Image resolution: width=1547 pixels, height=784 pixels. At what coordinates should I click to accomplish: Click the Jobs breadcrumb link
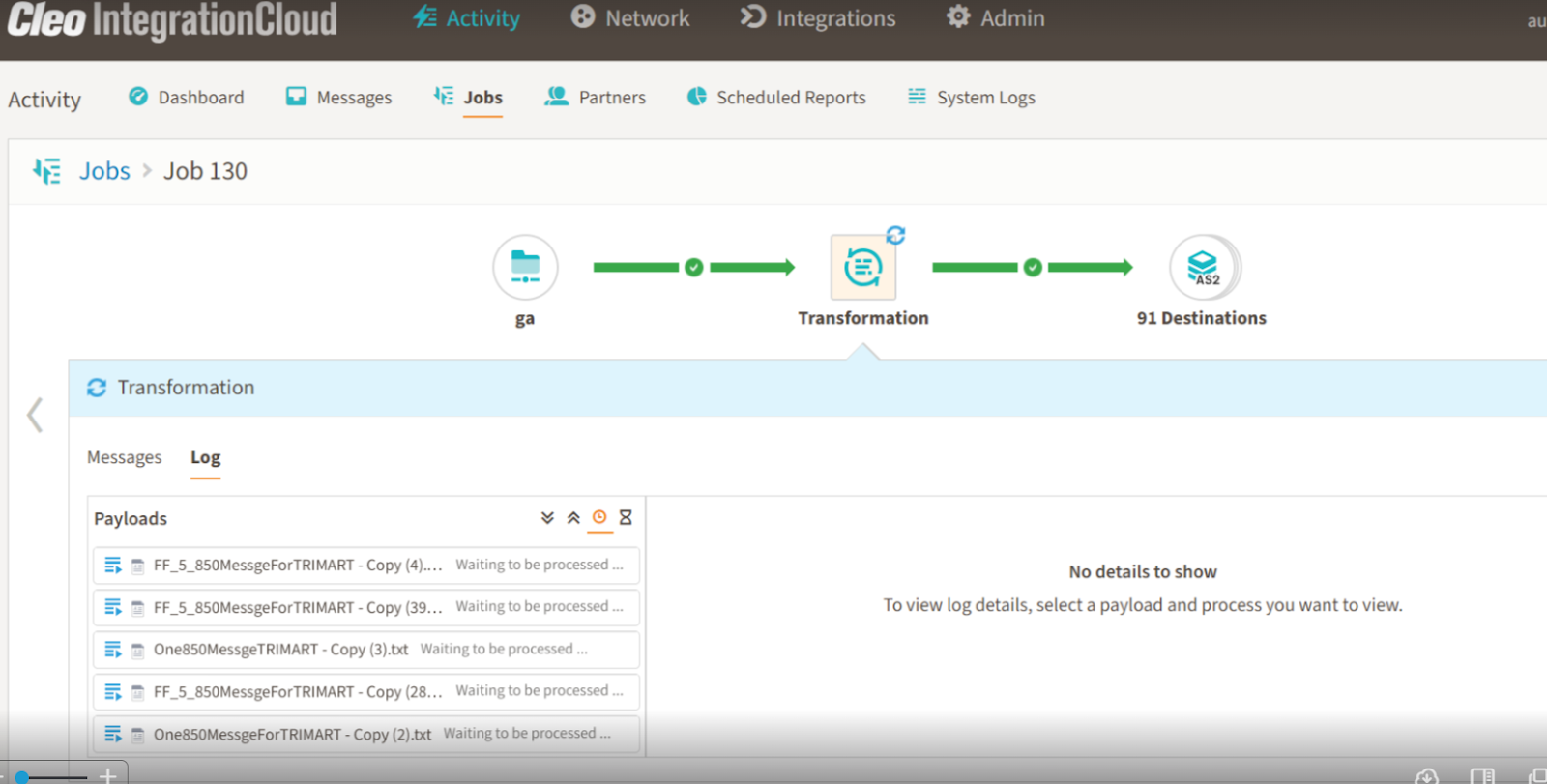coord(104,171)
